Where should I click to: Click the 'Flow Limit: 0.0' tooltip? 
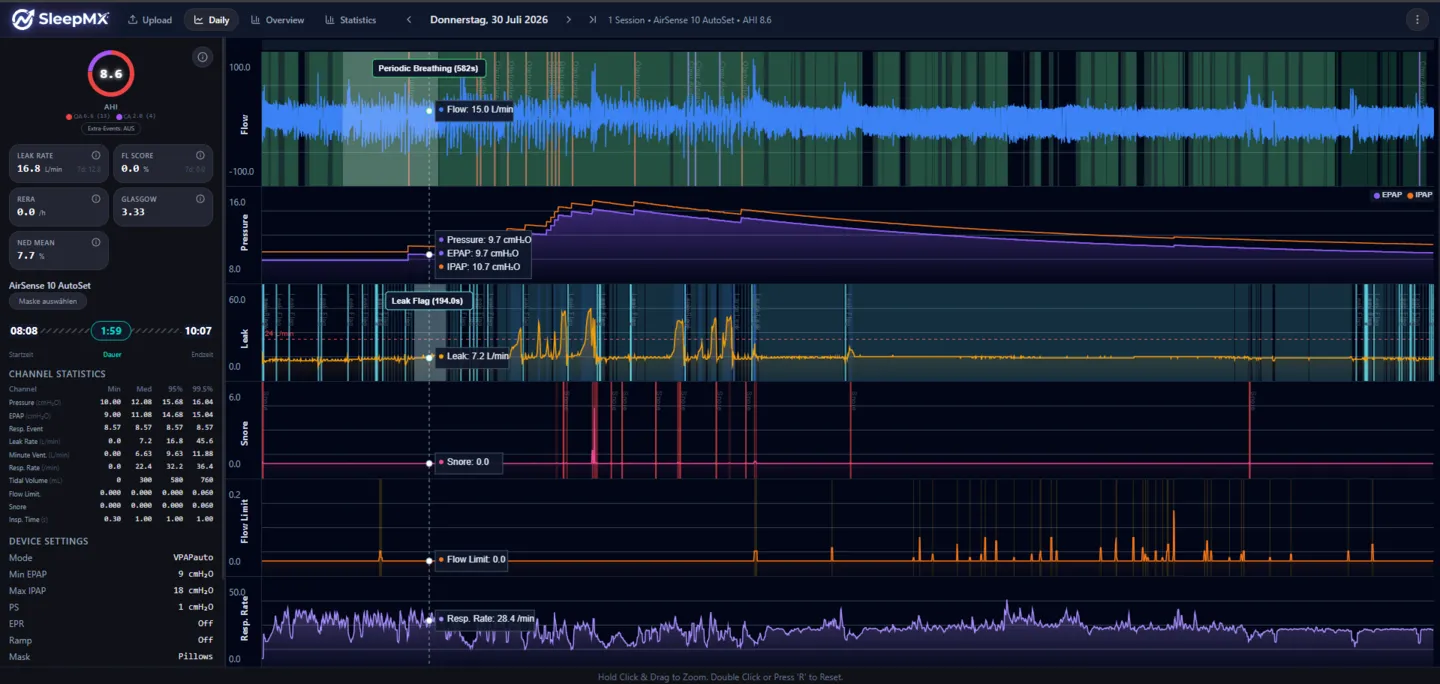click(x=472, y=560)
